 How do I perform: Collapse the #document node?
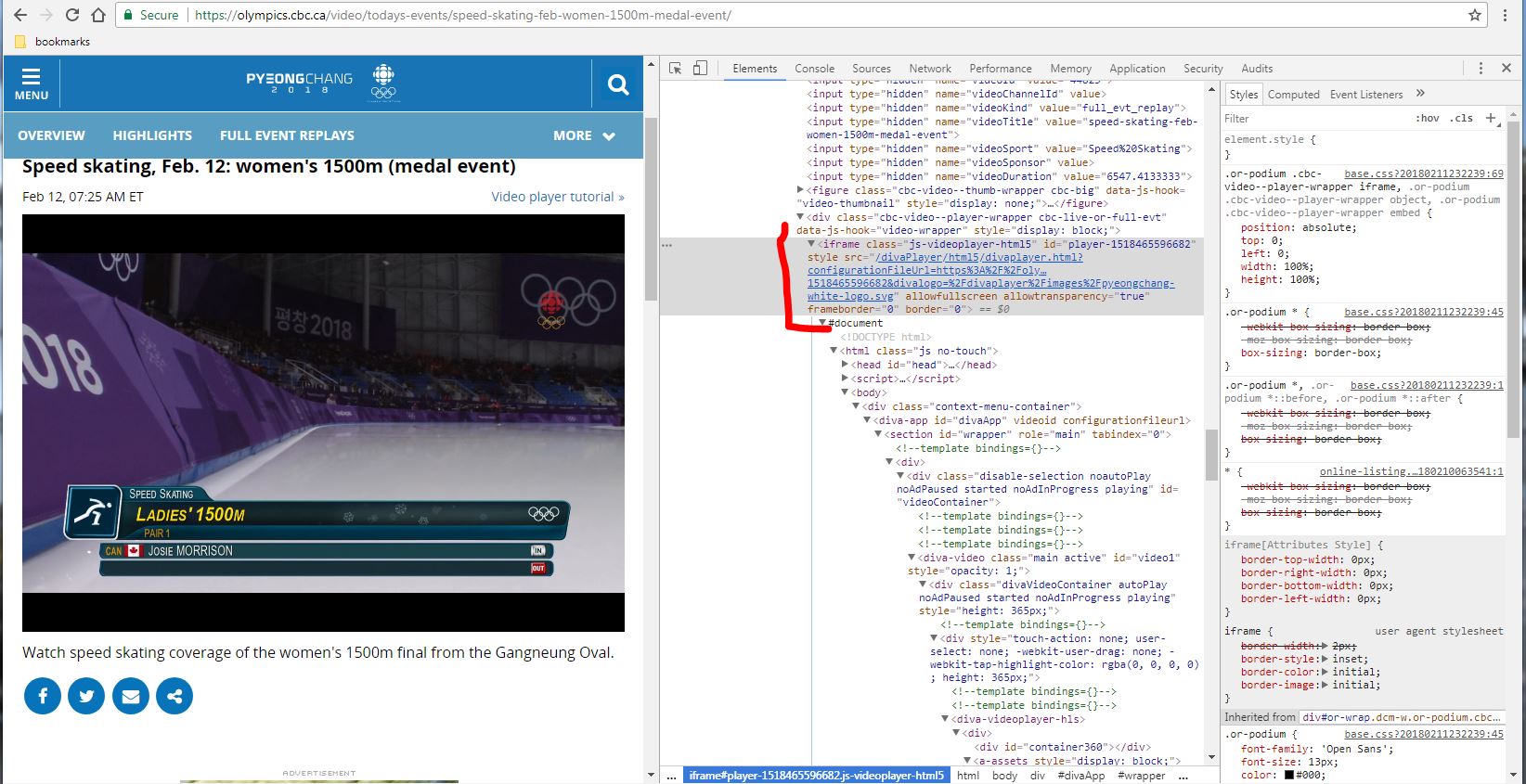click(822, 324)
